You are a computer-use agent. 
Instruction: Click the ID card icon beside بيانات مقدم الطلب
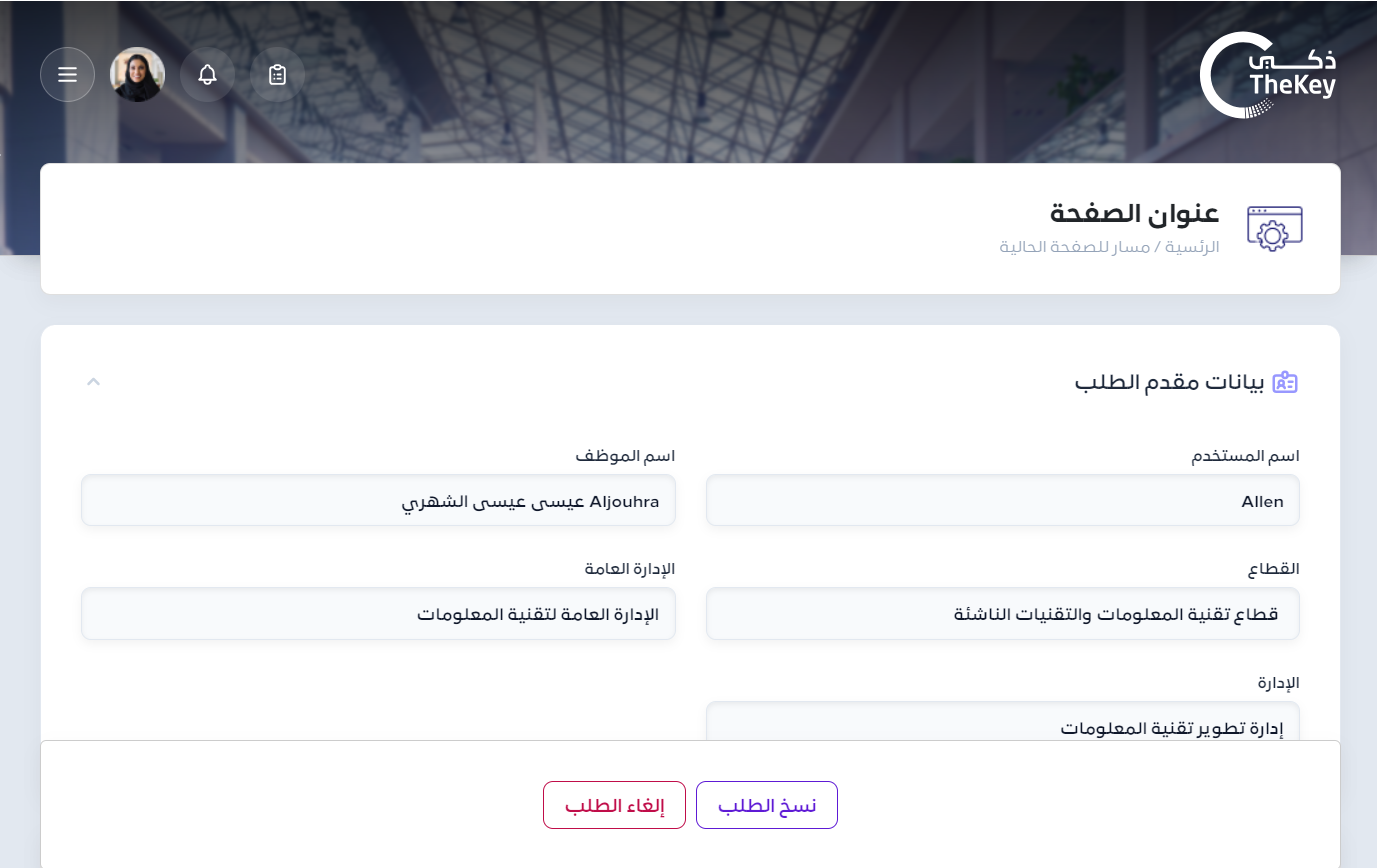tap(1285, 382)
